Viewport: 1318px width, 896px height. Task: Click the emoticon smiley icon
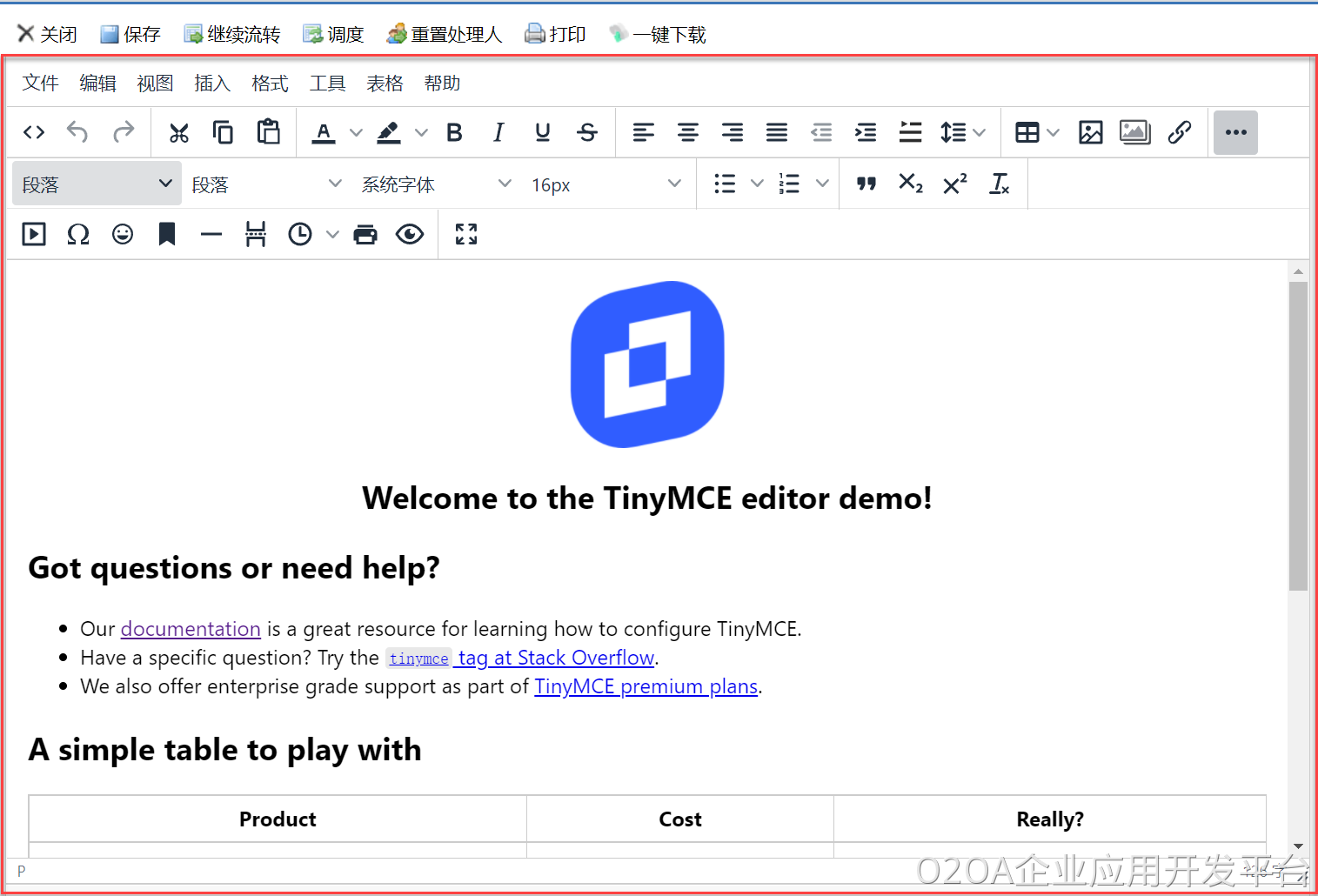point(123,234)
